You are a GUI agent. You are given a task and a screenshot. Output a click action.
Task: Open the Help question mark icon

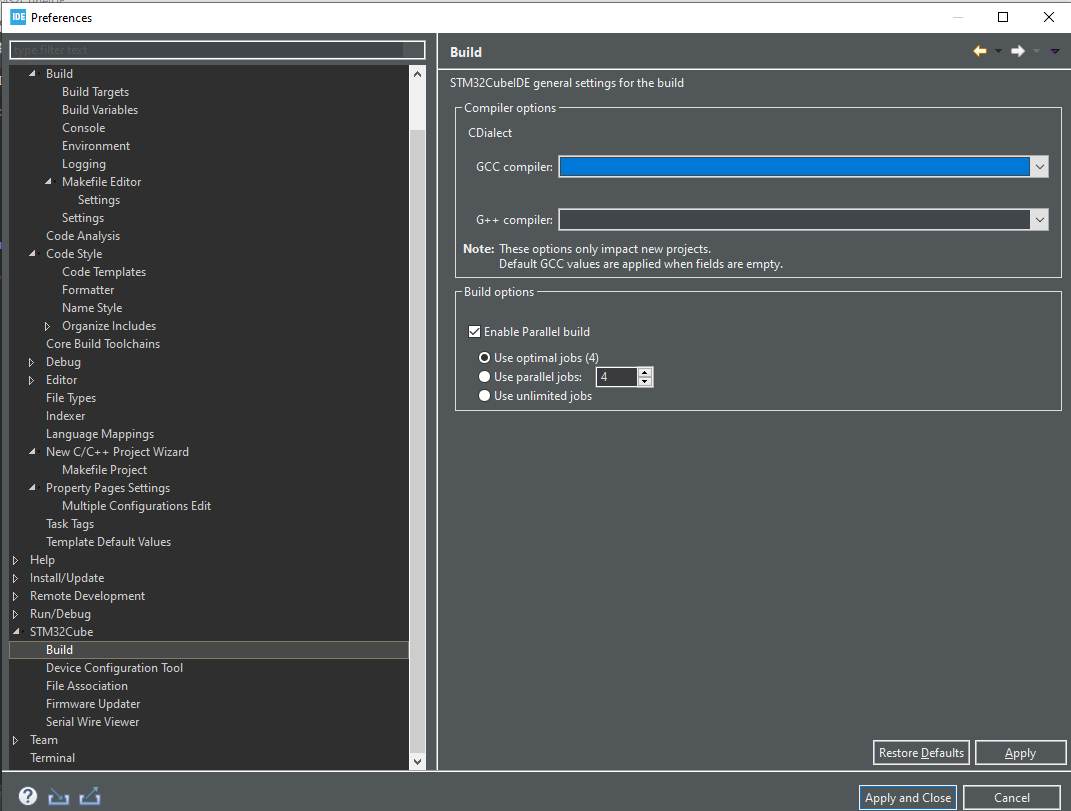(x=28, y=796)
